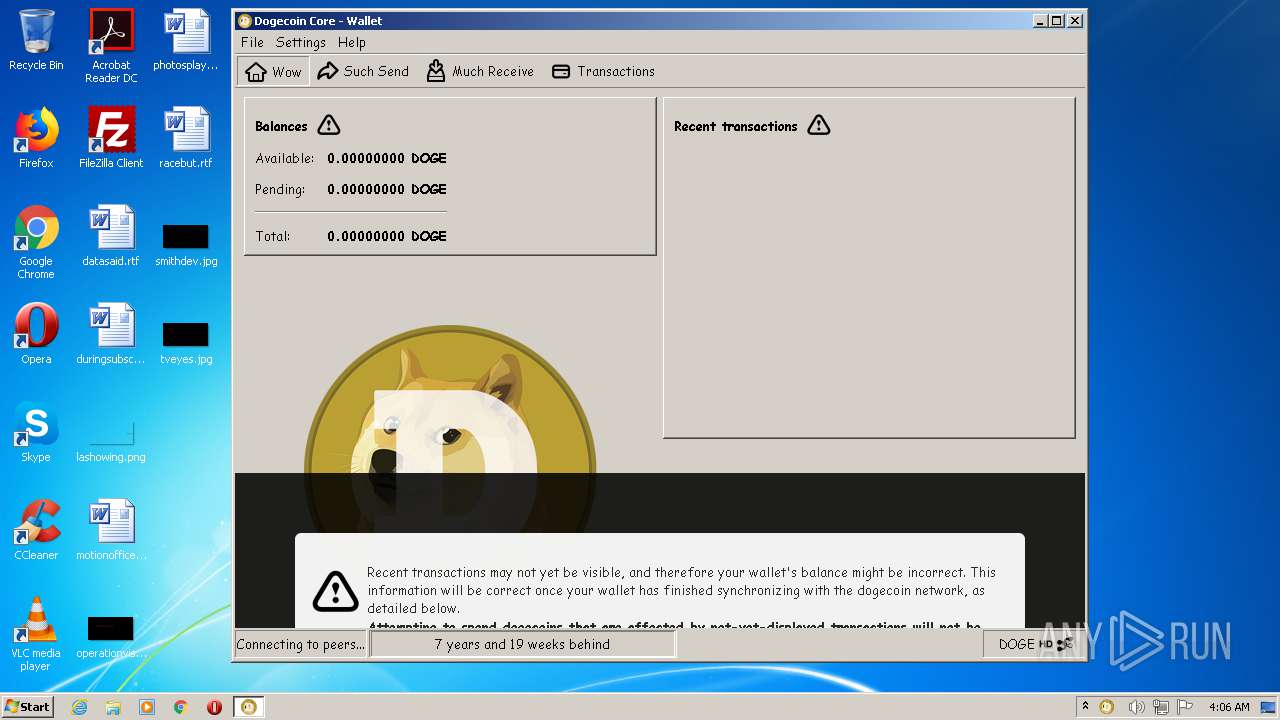Select motionoffice document on desktop
This screenshot has height=720, width=1280.
(x=111, y=530)
